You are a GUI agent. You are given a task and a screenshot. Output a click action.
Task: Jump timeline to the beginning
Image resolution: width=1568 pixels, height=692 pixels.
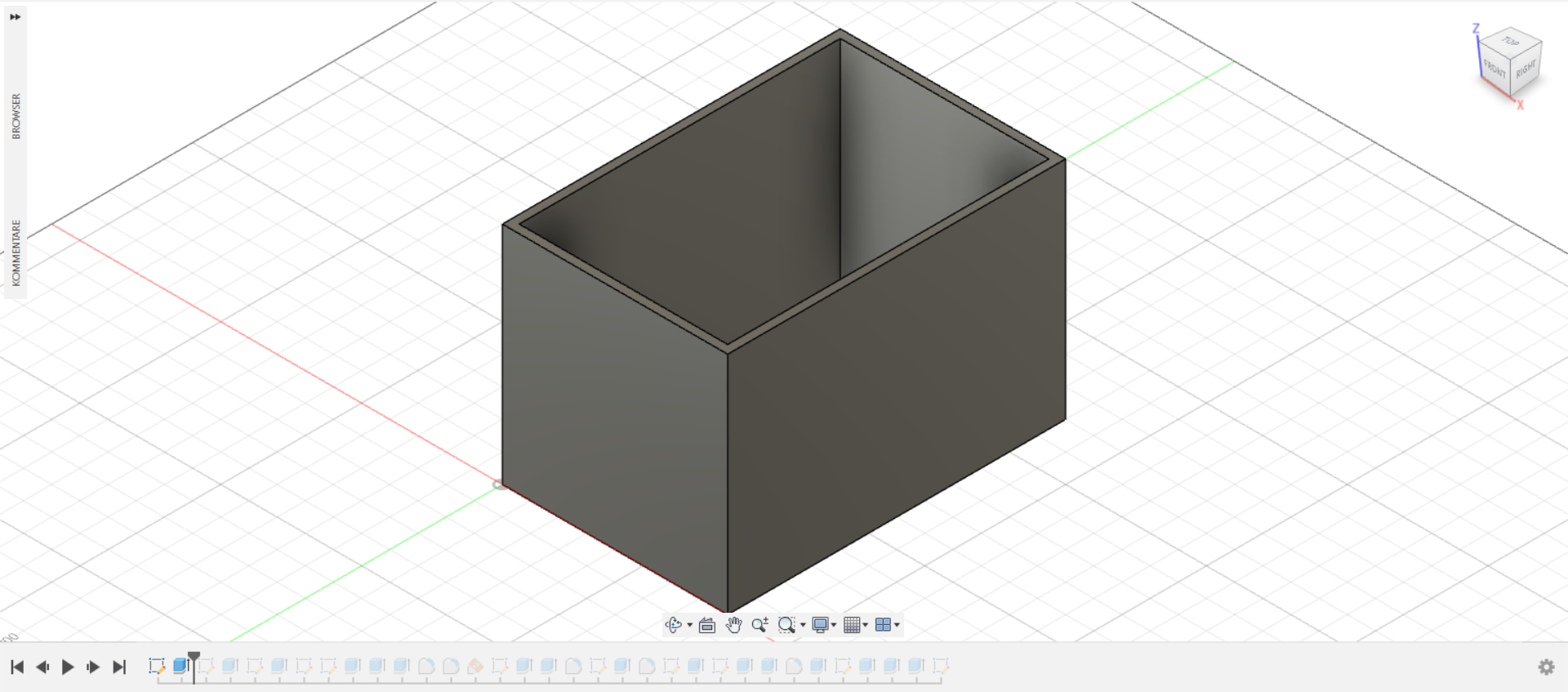click(17, 667)
